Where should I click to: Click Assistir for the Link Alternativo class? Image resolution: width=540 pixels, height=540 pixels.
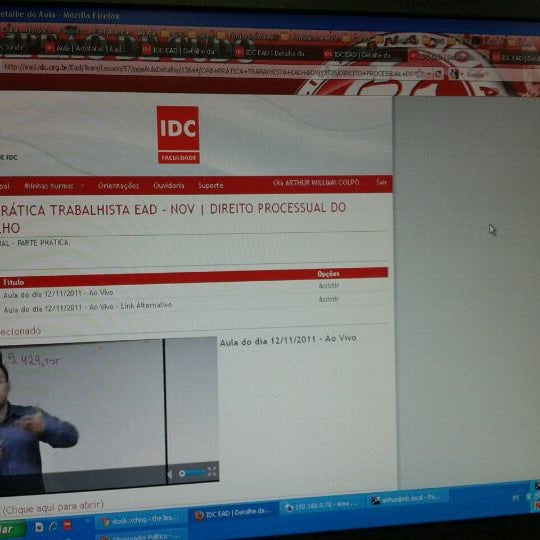point(329,299)
